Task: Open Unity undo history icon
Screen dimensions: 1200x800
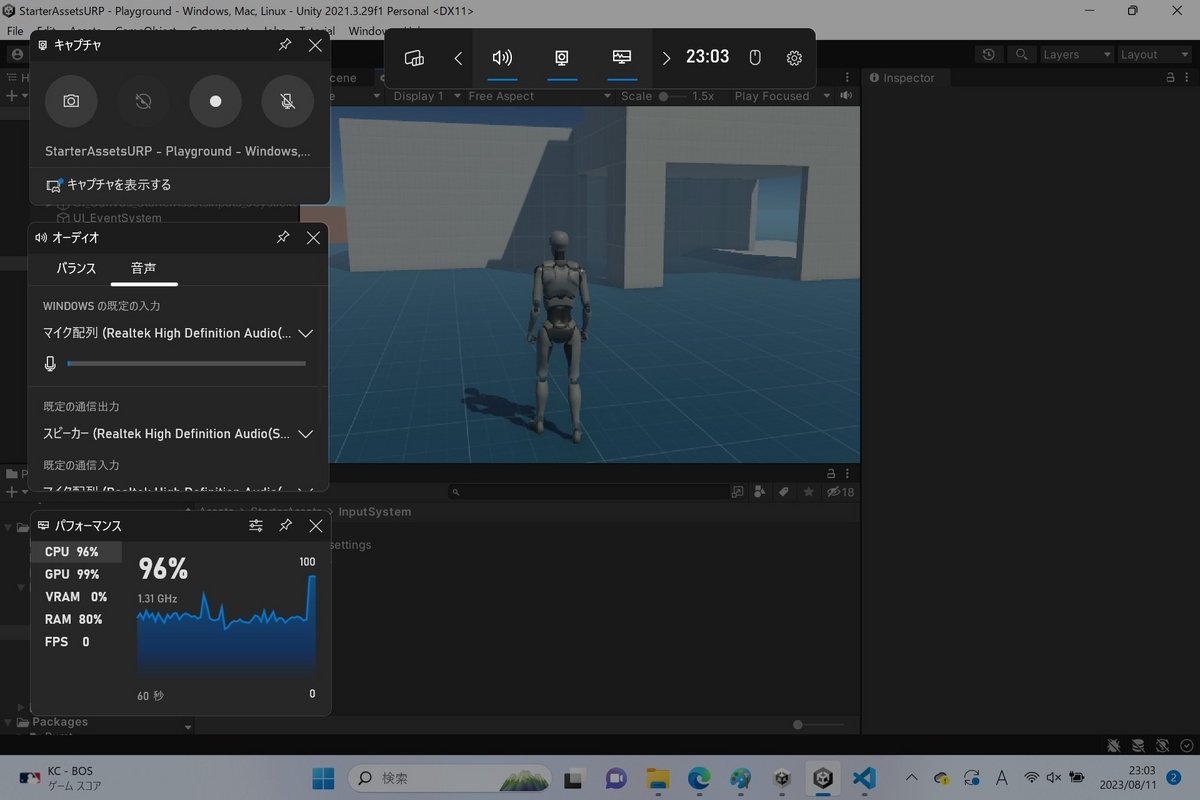Action: click(x=989, y=55)
